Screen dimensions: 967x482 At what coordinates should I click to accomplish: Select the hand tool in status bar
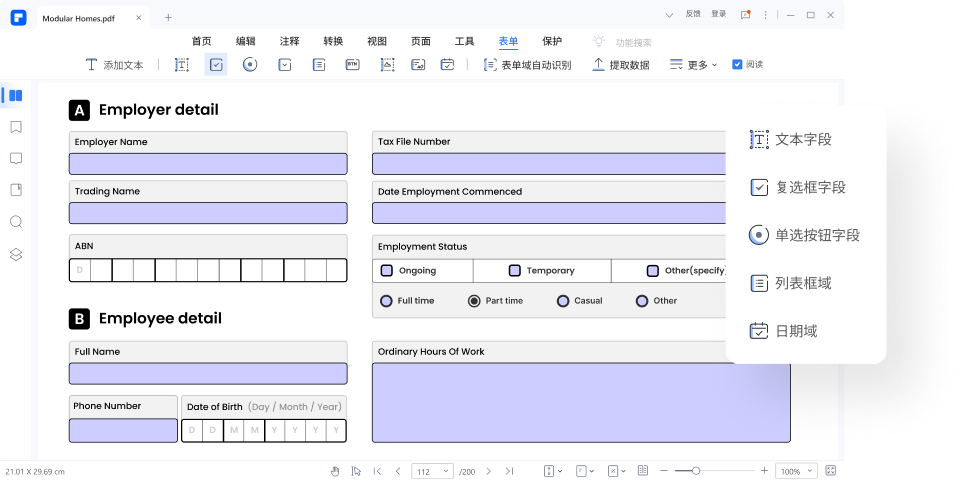pyautogui.click(x=335, y=471)
